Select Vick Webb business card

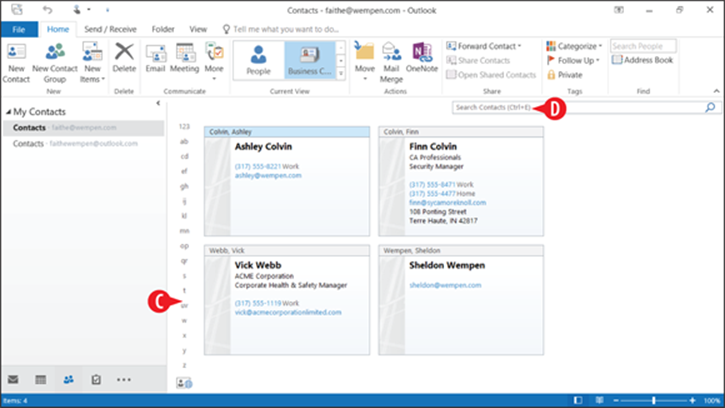(x=287, y=300)
